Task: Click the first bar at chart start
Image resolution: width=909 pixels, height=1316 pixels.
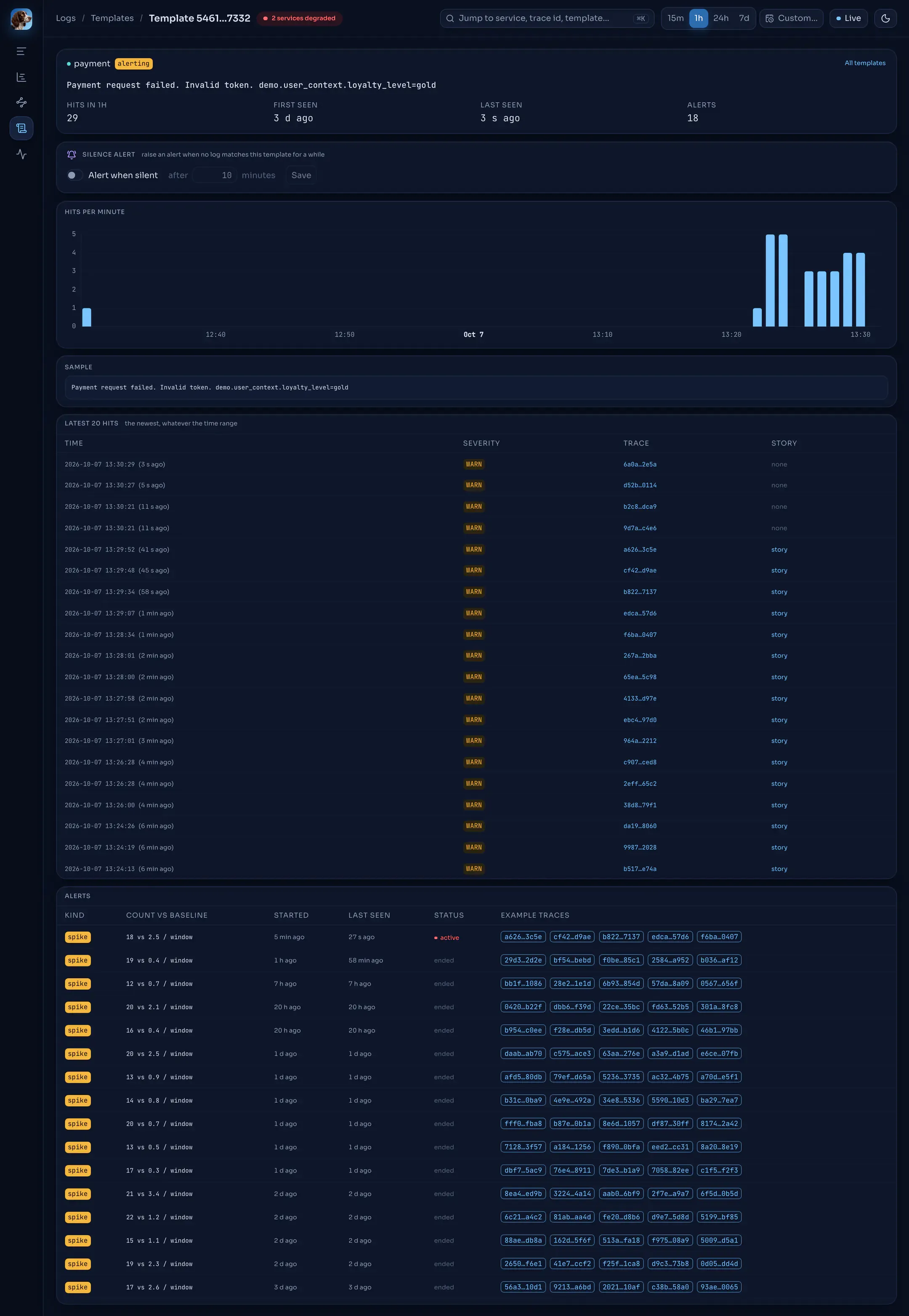Action: pyautogui.click(x=87, y=317)
